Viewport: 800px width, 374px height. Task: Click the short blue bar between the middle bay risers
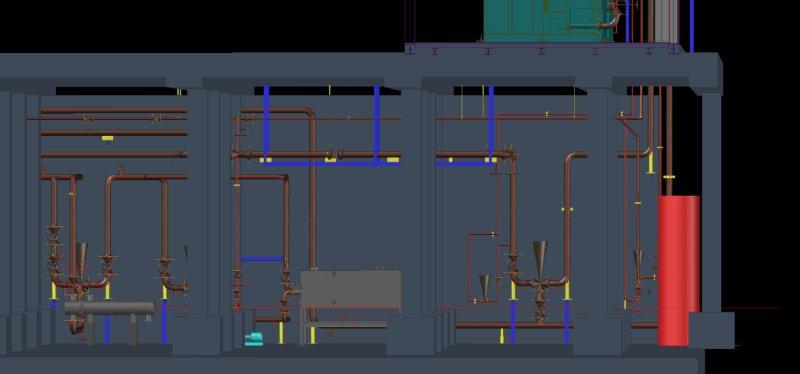(262, 259)
